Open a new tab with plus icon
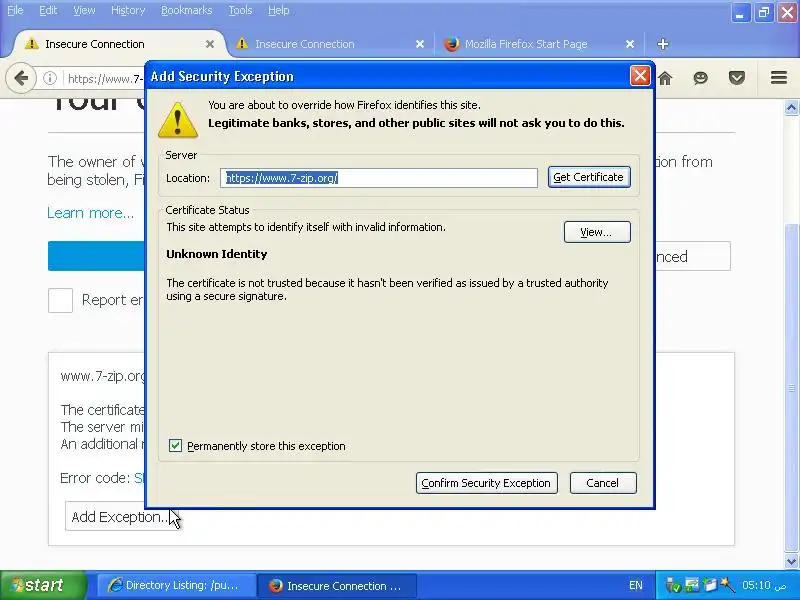This screenshot has height=600, width=800. 663,44
